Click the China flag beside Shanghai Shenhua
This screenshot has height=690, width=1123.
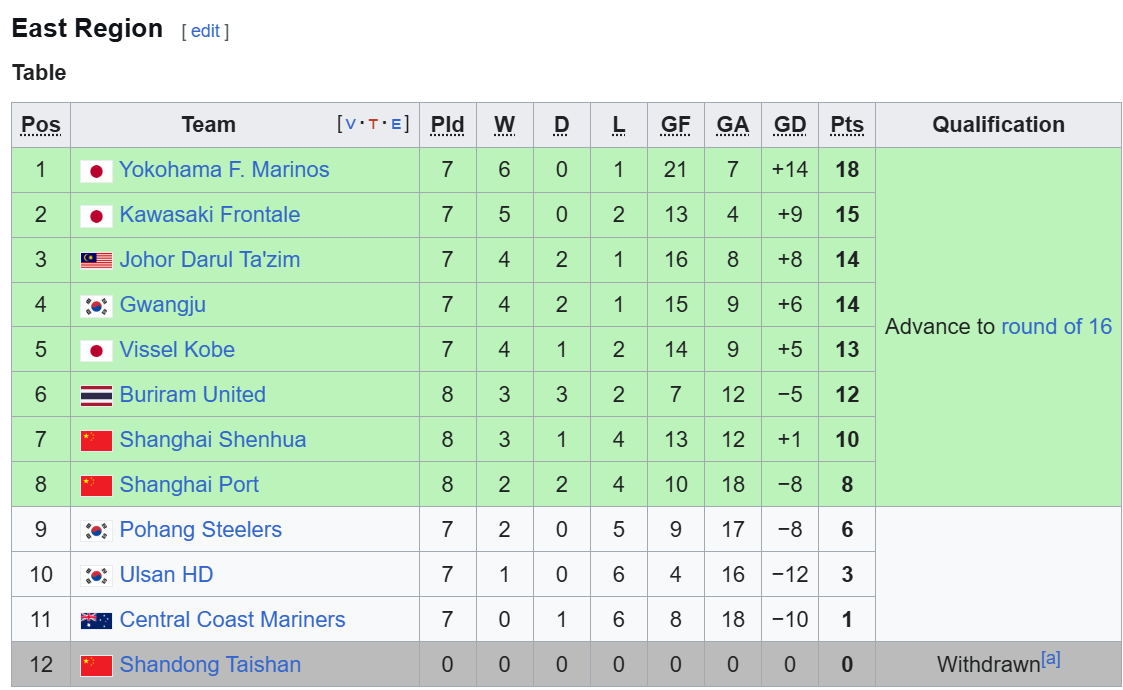[x=96, y=441]
